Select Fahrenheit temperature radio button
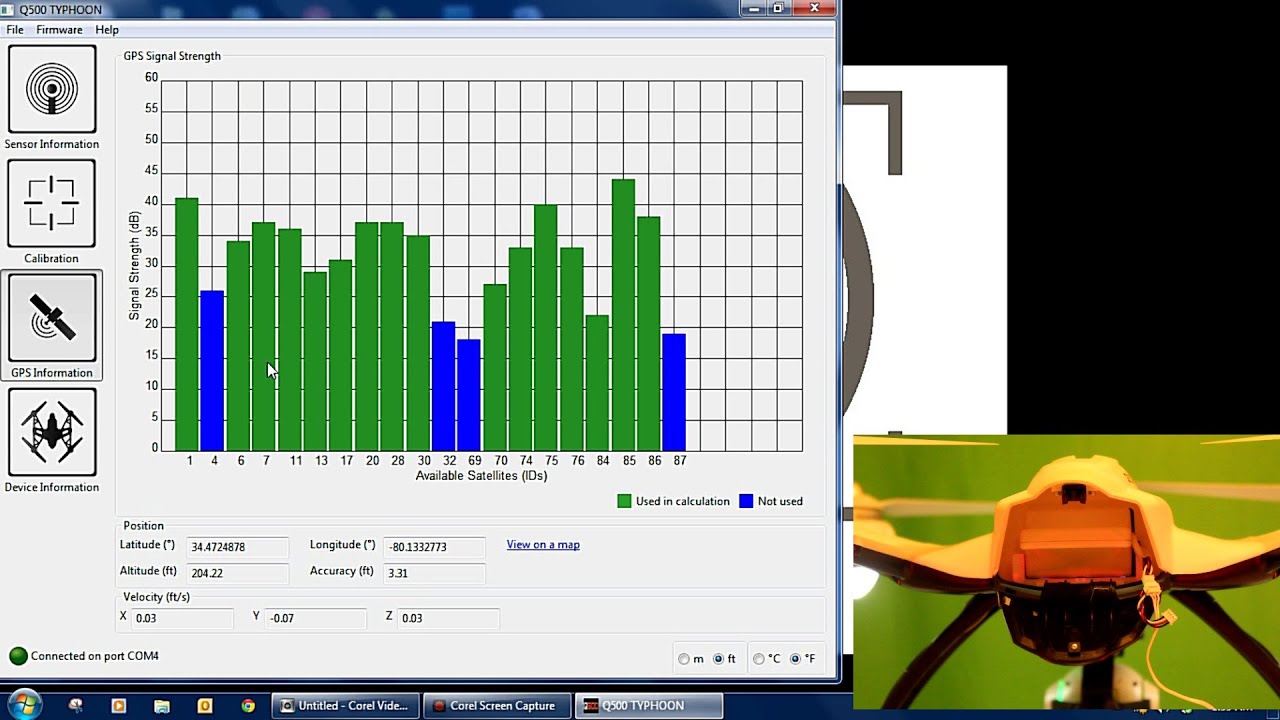The height and width of the screenshot is (720, 1280). 796,659
